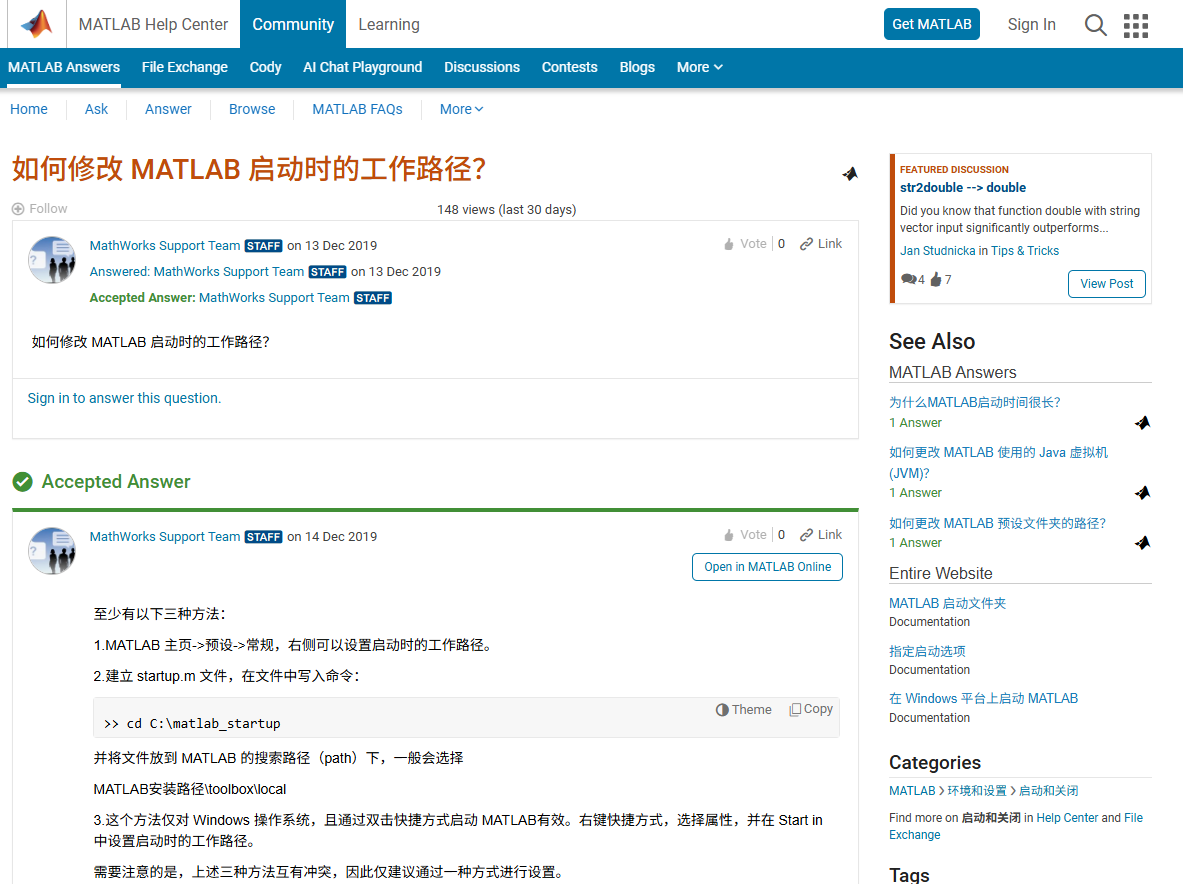The width and height of the screenshot is (1183, 884).
Task: Open 指定启动选项 documentation link
Action: click(x=927, y=651)
